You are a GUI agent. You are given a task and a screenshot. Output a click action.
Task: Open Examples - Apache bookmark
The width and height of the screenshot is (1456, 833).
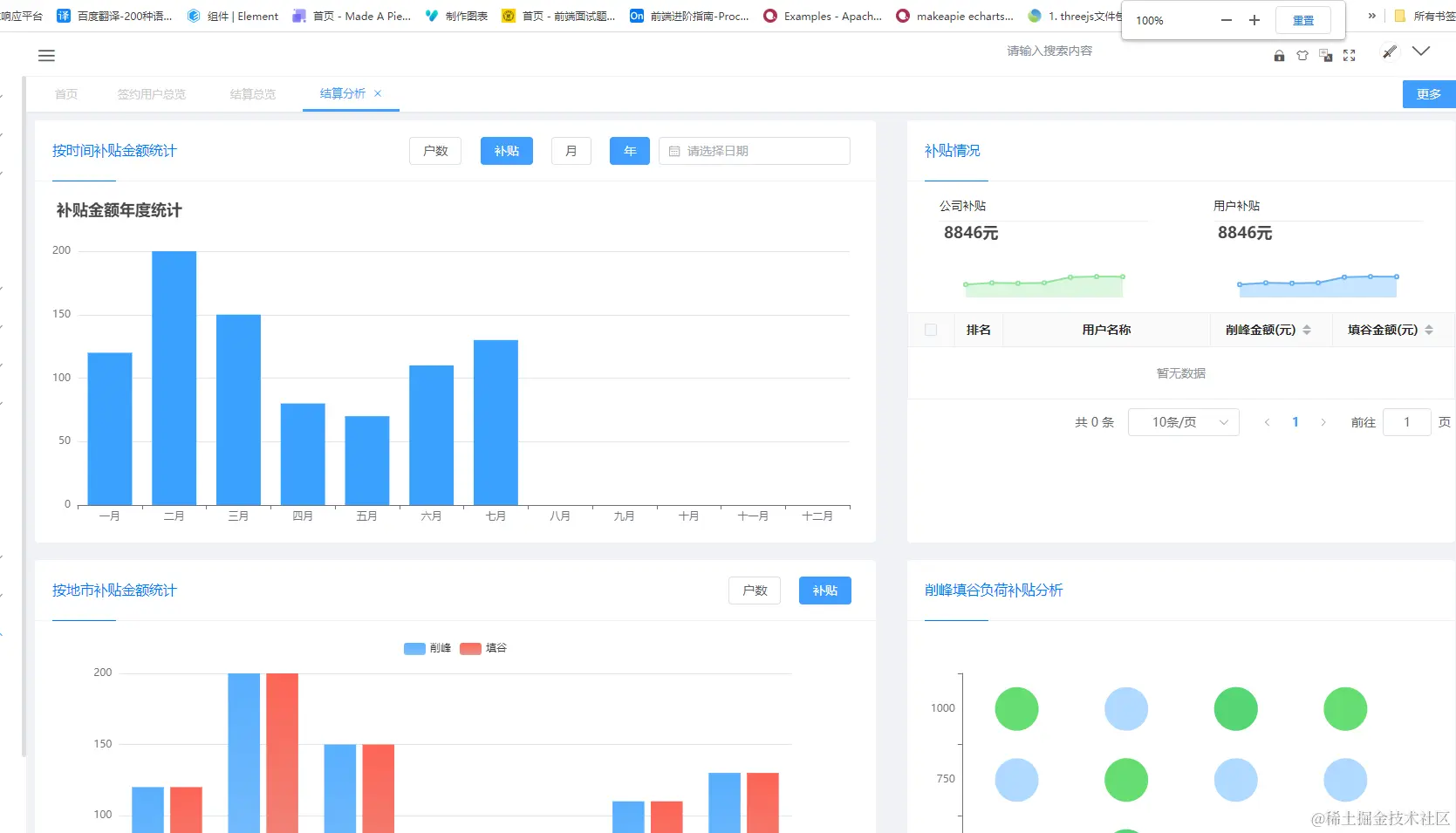(823, 16)
